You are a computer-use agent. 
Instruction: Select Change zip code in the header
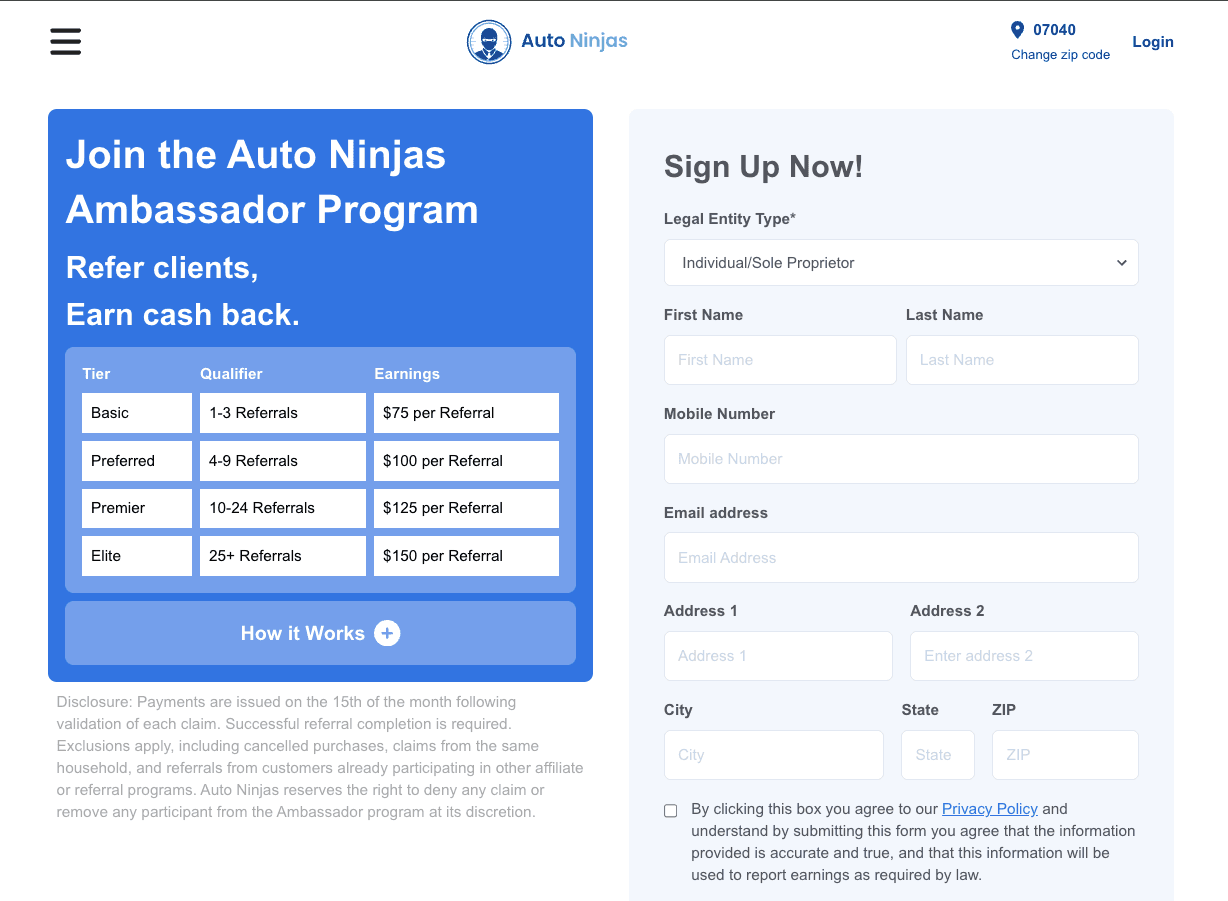coord(1060,54)
